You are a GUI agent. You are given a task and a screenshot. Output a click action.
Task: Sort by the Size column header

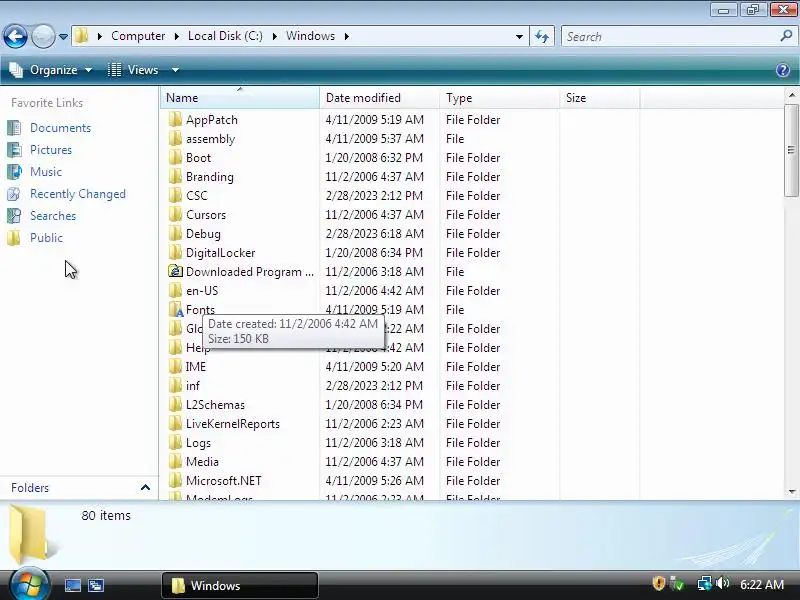(599, 97)
